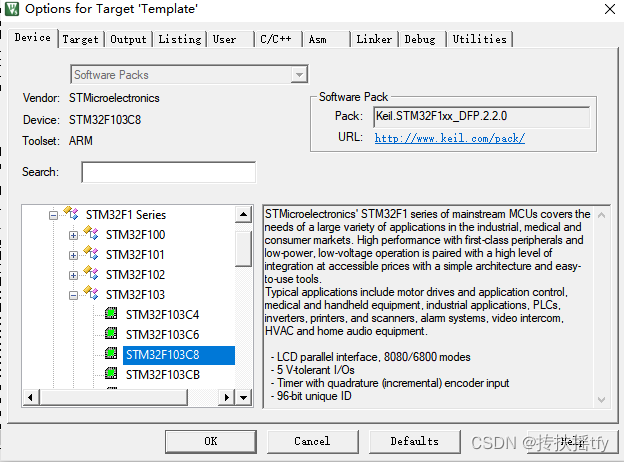Image resolution: width=624 pixels, height=462 pixels.
Task: Open the Linker tab
Action: click(374, 39)
